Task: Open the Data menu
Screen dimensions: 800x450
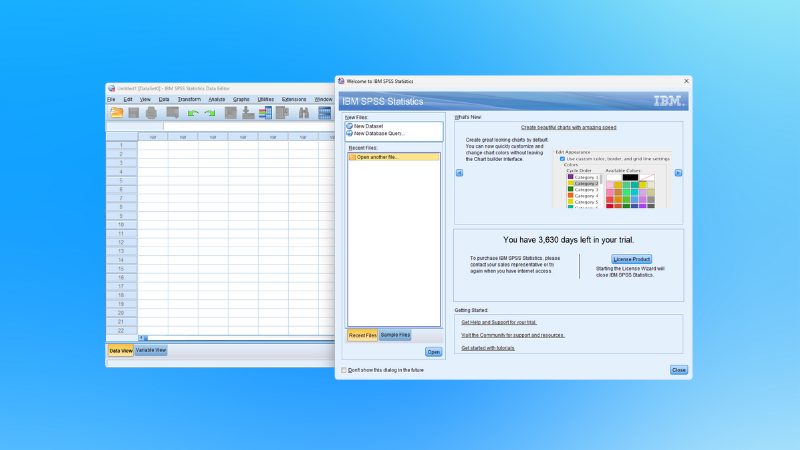Action: click(164, 99)
